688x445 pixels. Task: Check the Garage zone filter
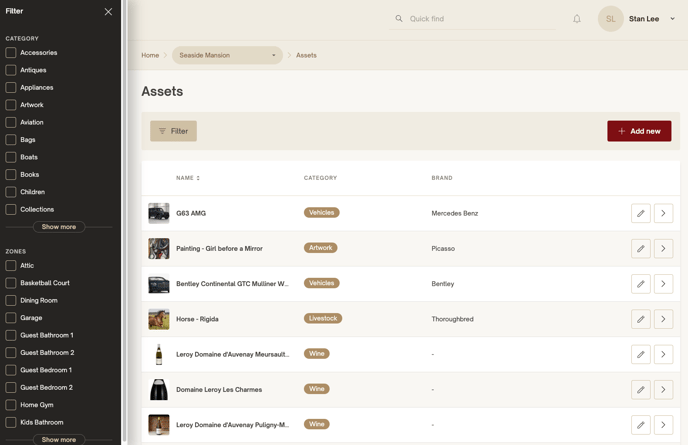11,318
